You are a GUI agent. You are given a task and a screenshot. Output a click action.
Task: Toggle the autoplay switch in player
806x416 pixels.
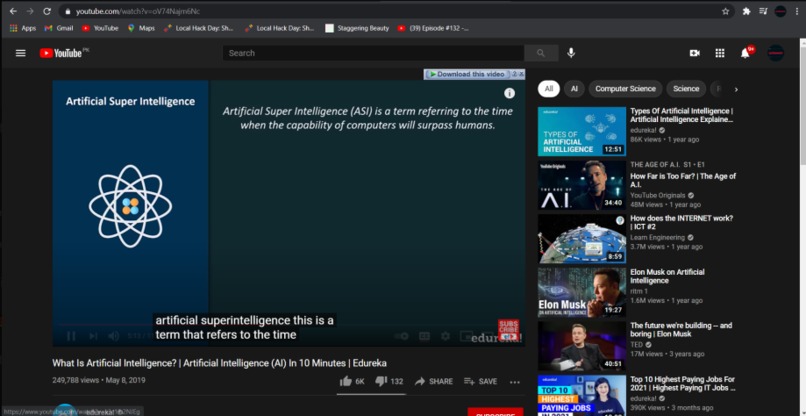click(401, 336)
